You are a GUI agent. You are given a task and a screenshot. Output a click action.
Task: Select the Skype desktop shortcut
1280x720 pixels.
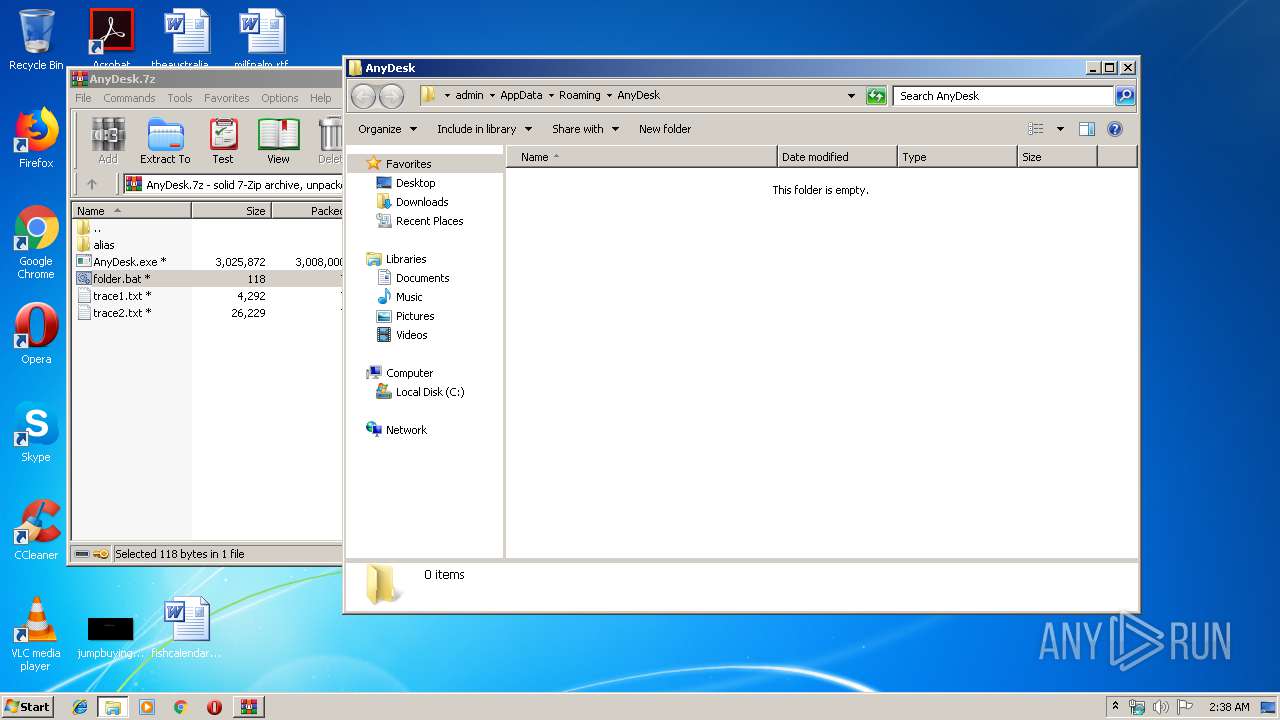[36, 433]
